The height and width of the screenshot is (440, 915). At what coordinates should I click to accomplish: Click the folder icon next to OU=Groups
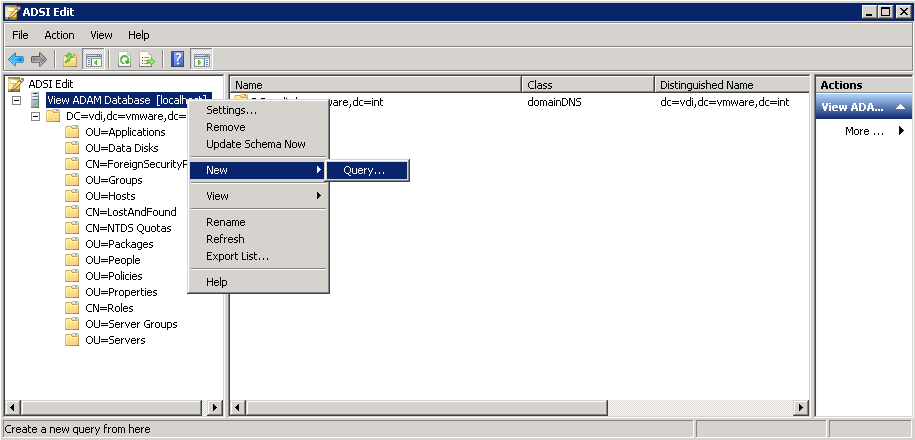[x=72, y=180]
